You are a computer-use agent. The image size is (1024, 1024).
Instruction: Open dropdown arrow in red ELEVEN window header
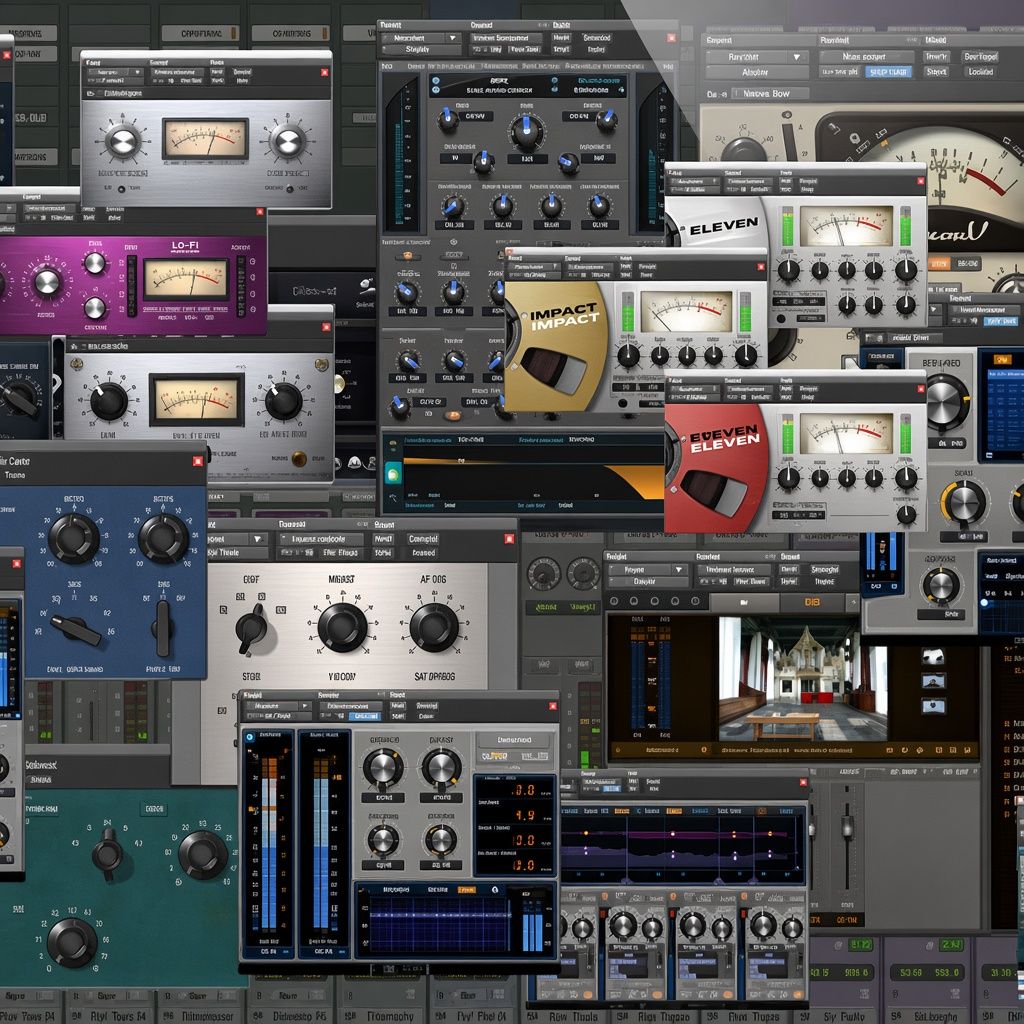coord(713,389)
